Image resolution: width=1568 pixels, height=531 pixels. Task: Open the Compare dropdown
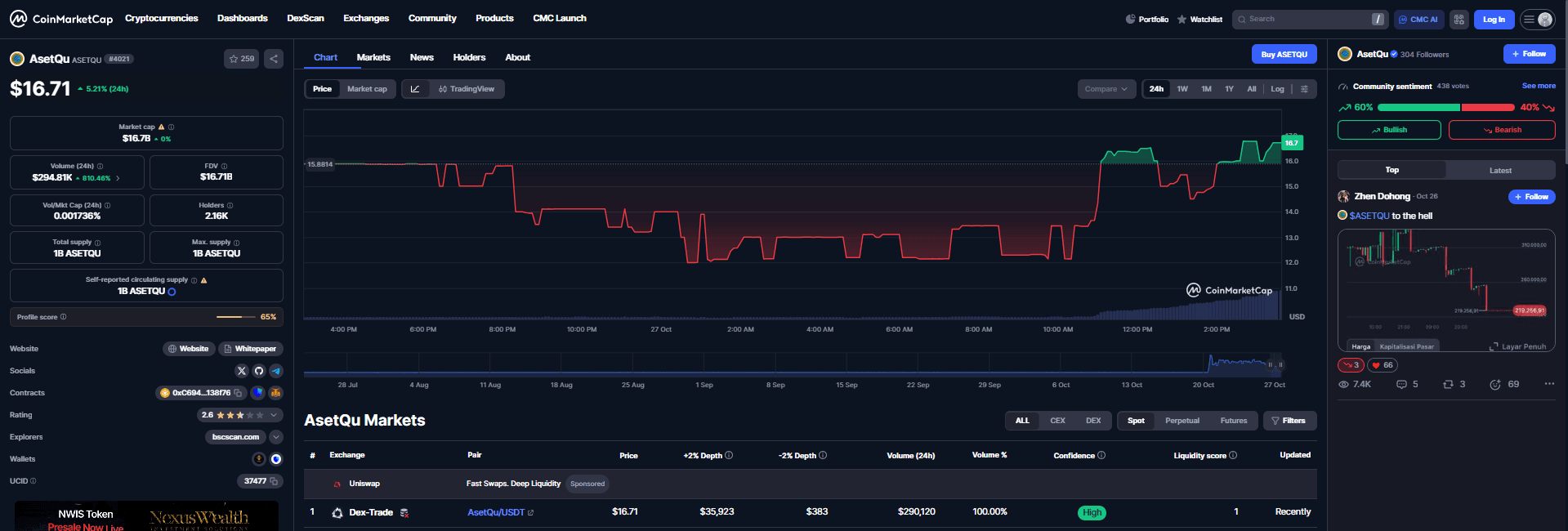pos(1106,89)
